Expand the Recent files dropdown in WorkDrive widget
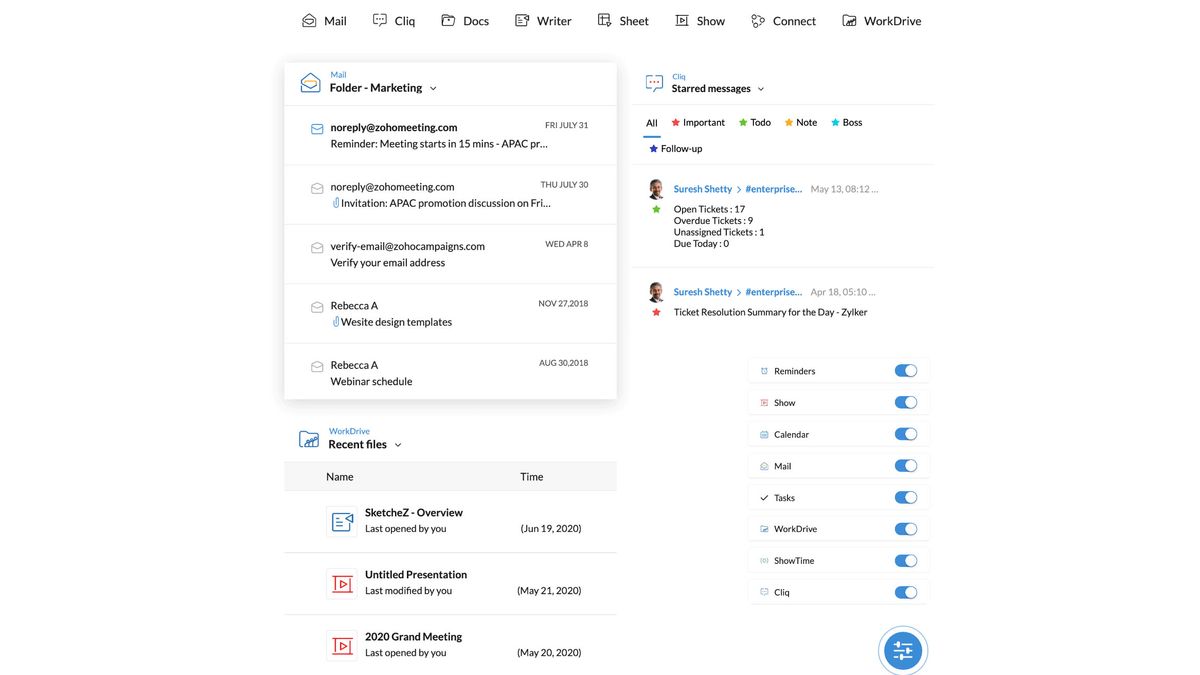Viewport: 1200px width, 675px height. point(398,446)
